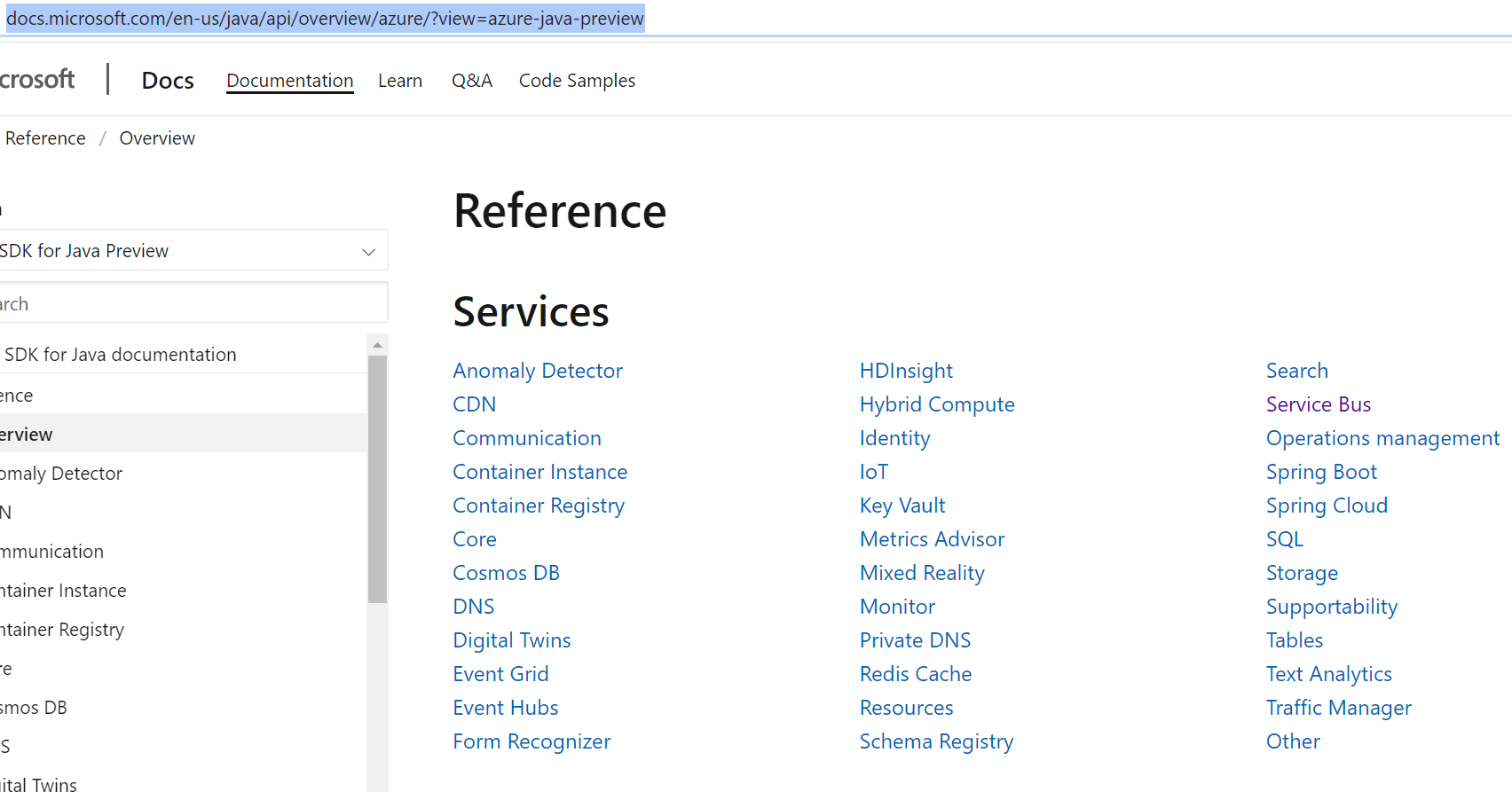This screenshot has height=792, width=1512.
Task: Open the Hybrid Compute service link
Action: click(x=937, y=404)
